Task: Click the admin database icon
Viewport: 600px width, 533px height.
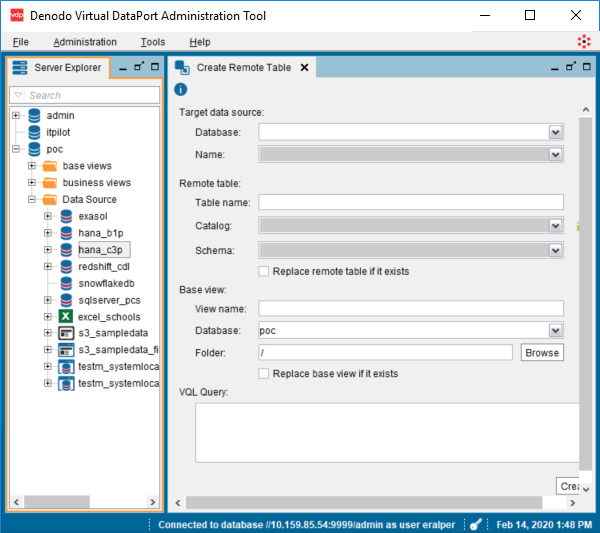Action: coord(34,116)
